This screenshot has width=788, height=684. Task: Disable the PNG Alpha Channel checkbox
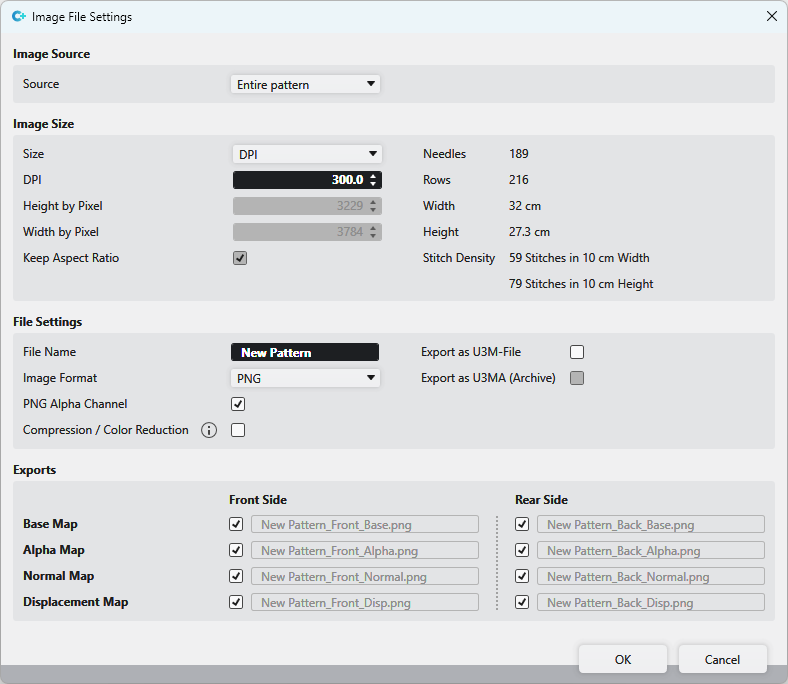pyautogui.click(x=238, y=405)
